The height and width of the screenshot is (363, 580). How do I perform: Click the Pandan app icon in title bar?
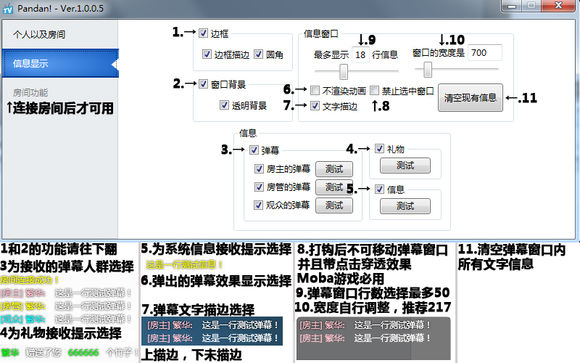coord(8,9)
